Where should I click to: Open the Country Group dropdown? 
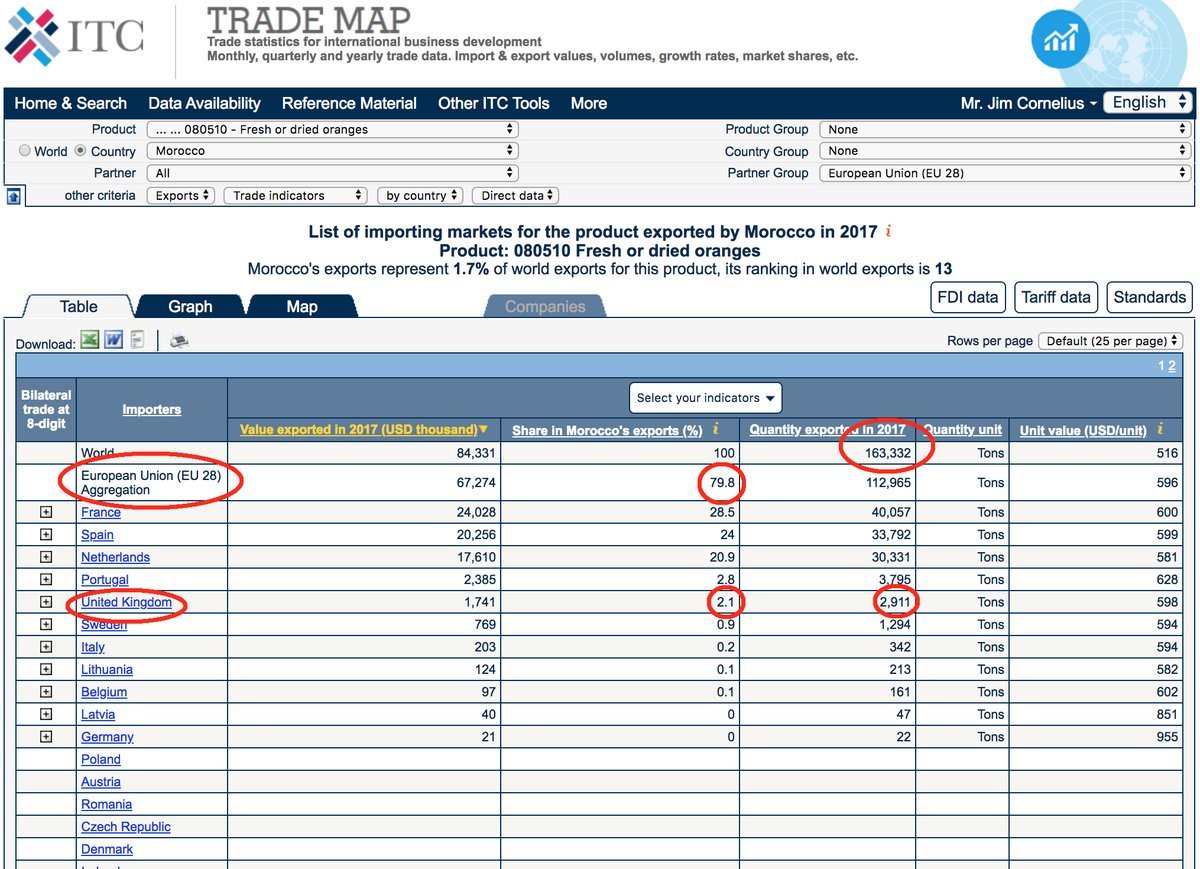pyautogui.click(x=1005, y=151)
